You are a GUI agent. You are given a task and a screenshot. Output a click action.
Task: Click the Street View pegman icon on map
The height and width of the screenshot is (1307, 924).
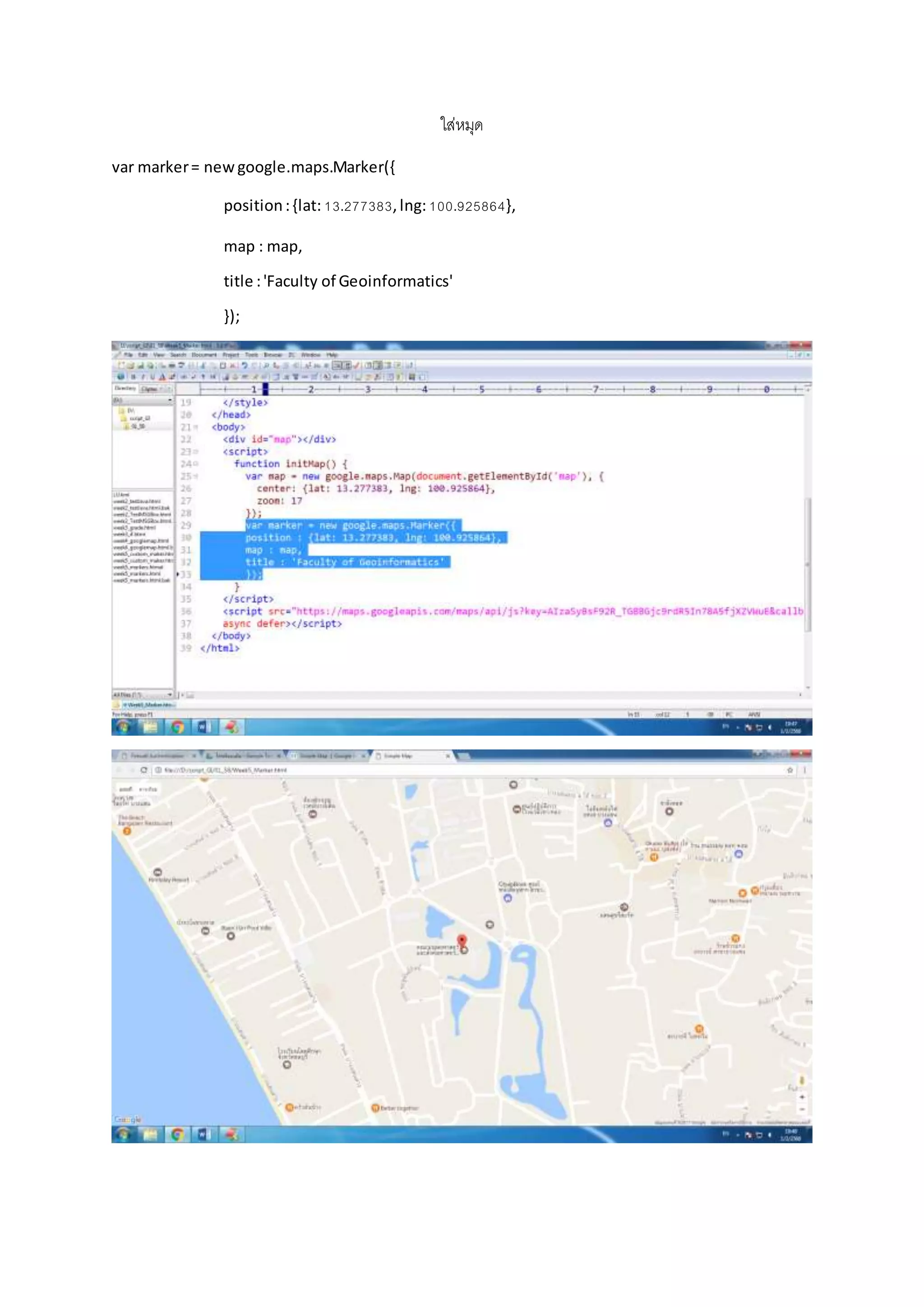tap(802, 1080)
